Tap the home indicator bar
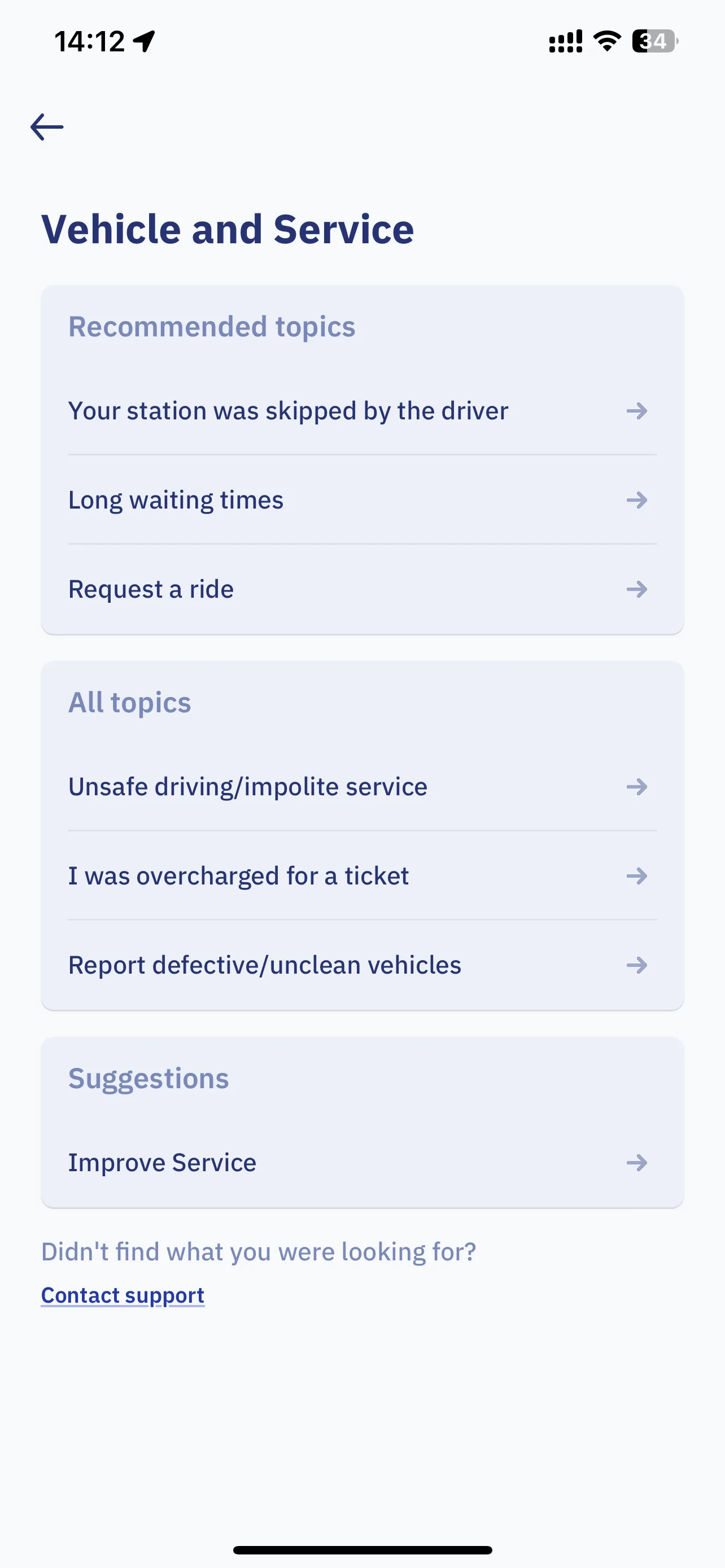Screen dimensions: 725x1568 362,1550
